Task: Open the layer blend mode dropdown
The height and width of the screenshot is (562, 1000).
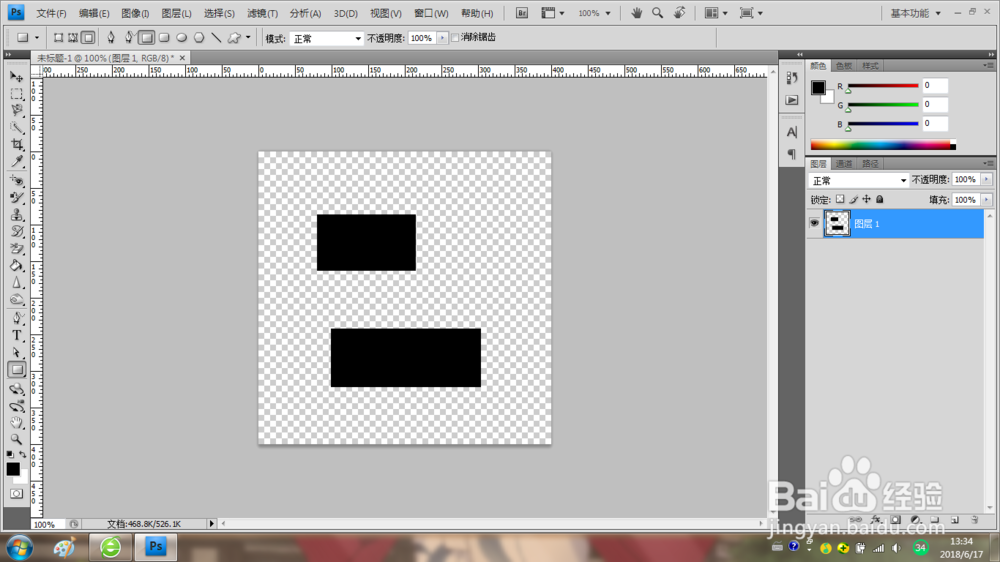Action: pos(858,181)
